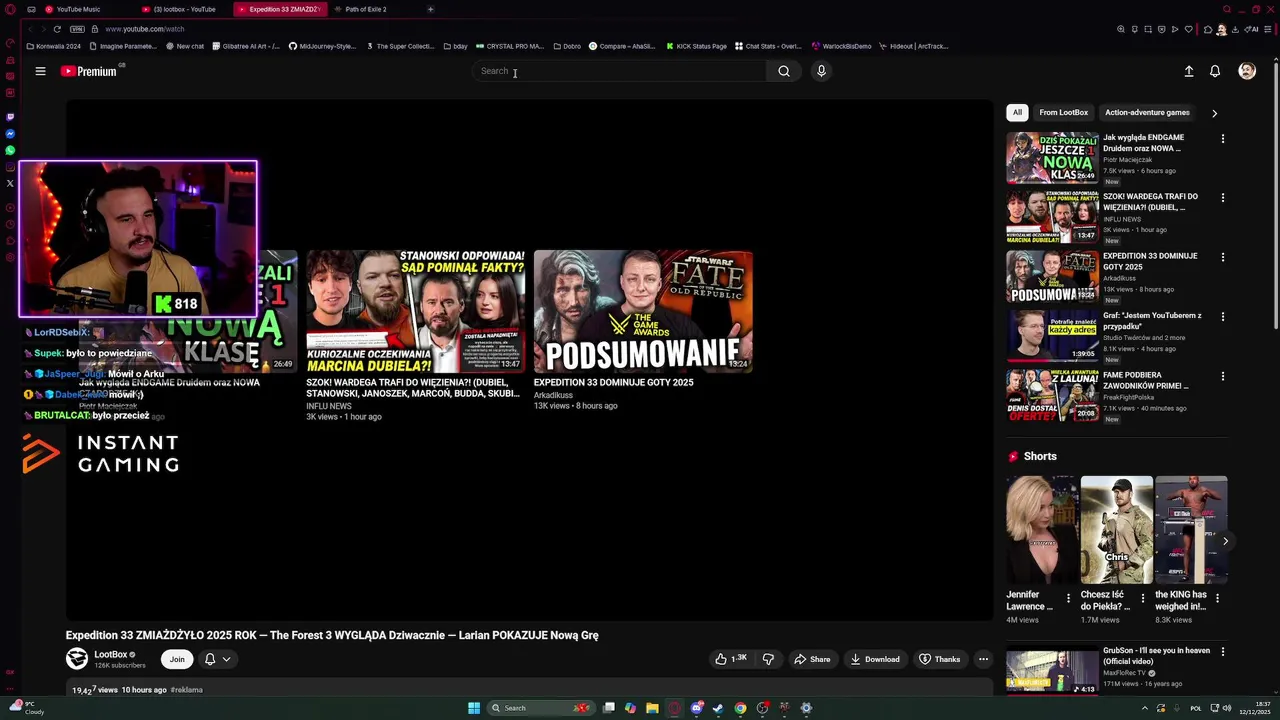Select the 'From LootBox' chip
This screenshot has height=720, width=1280.
point(1063,113)
